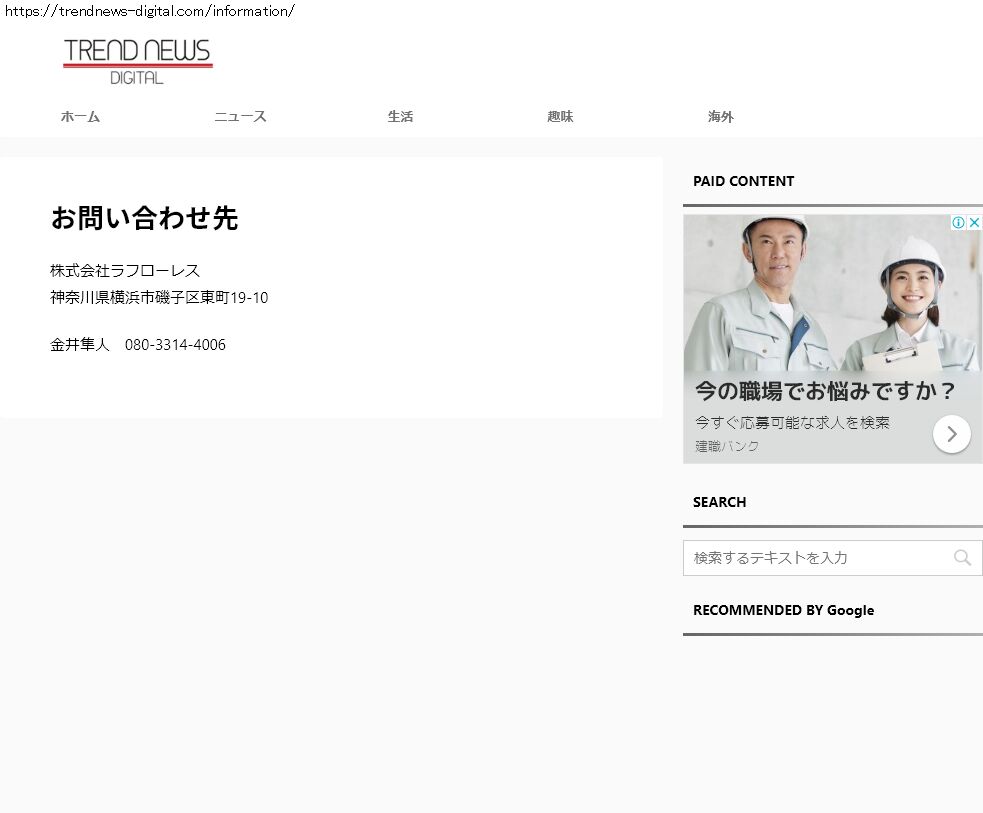Open the 今の職場でお悩みですか？ ad headline
Image resolution: width=983 pixels, height=813 pixels.
[824, 391]
